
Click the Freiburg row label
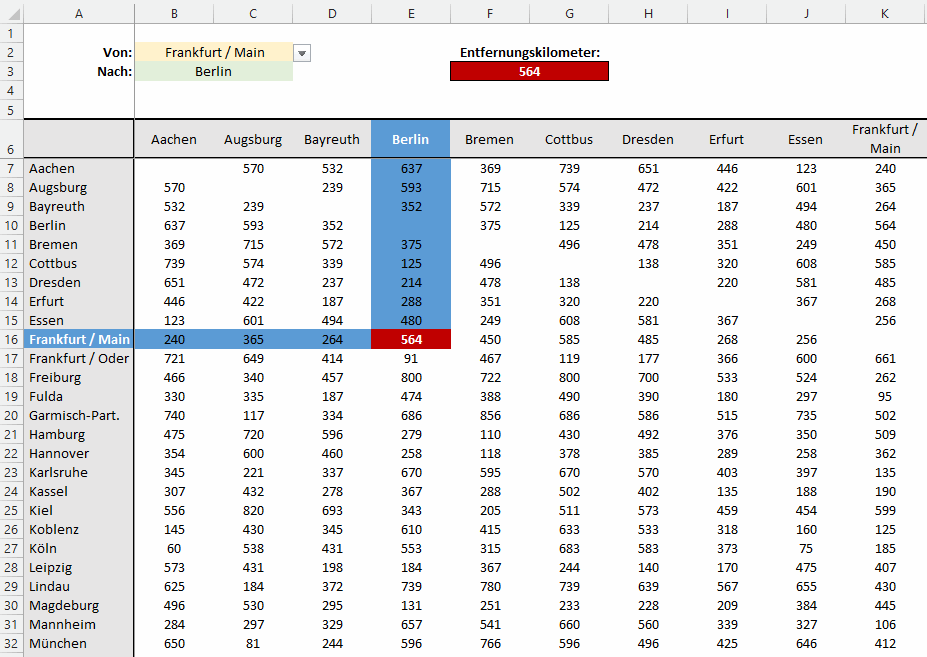click(x=55, y=377)
